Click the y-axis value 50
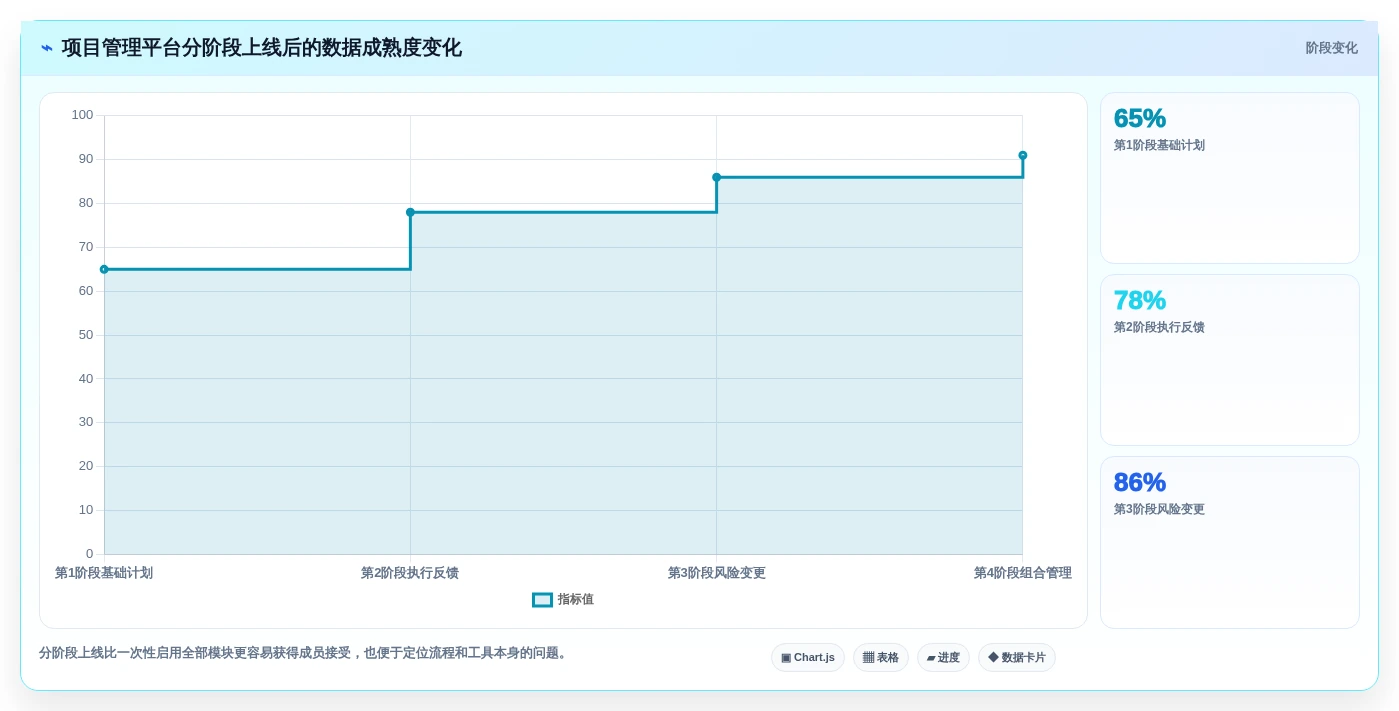 tap(86, 334)
